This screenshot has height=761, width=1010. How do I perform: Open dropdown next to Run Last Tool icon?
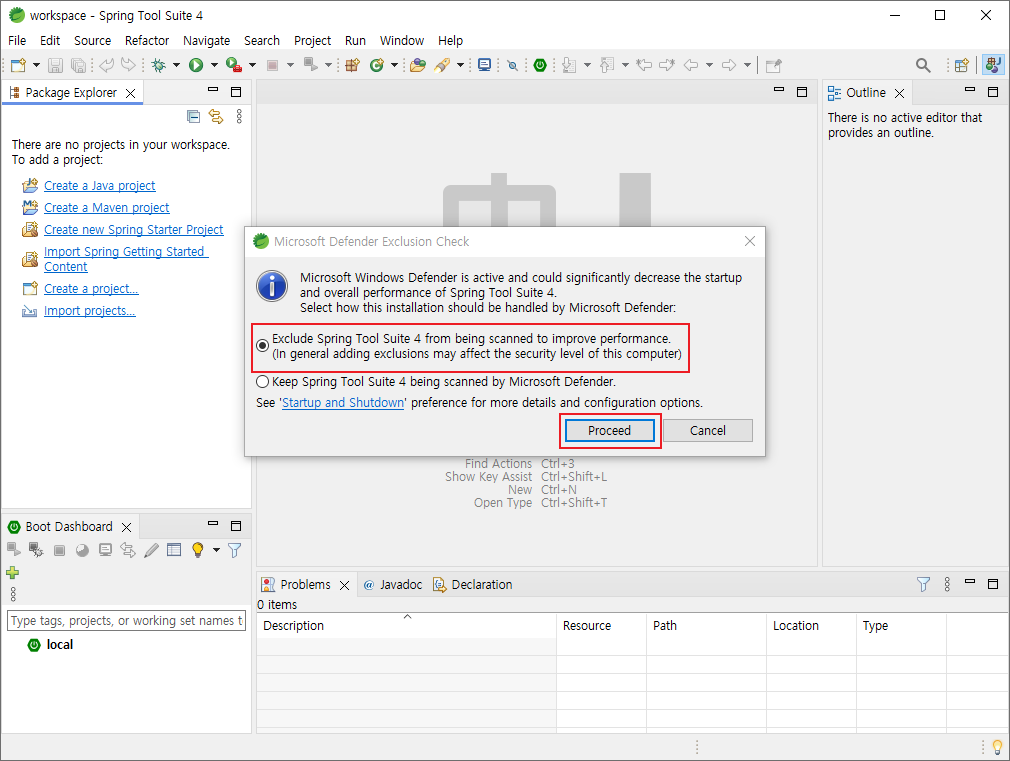[252, 65]
